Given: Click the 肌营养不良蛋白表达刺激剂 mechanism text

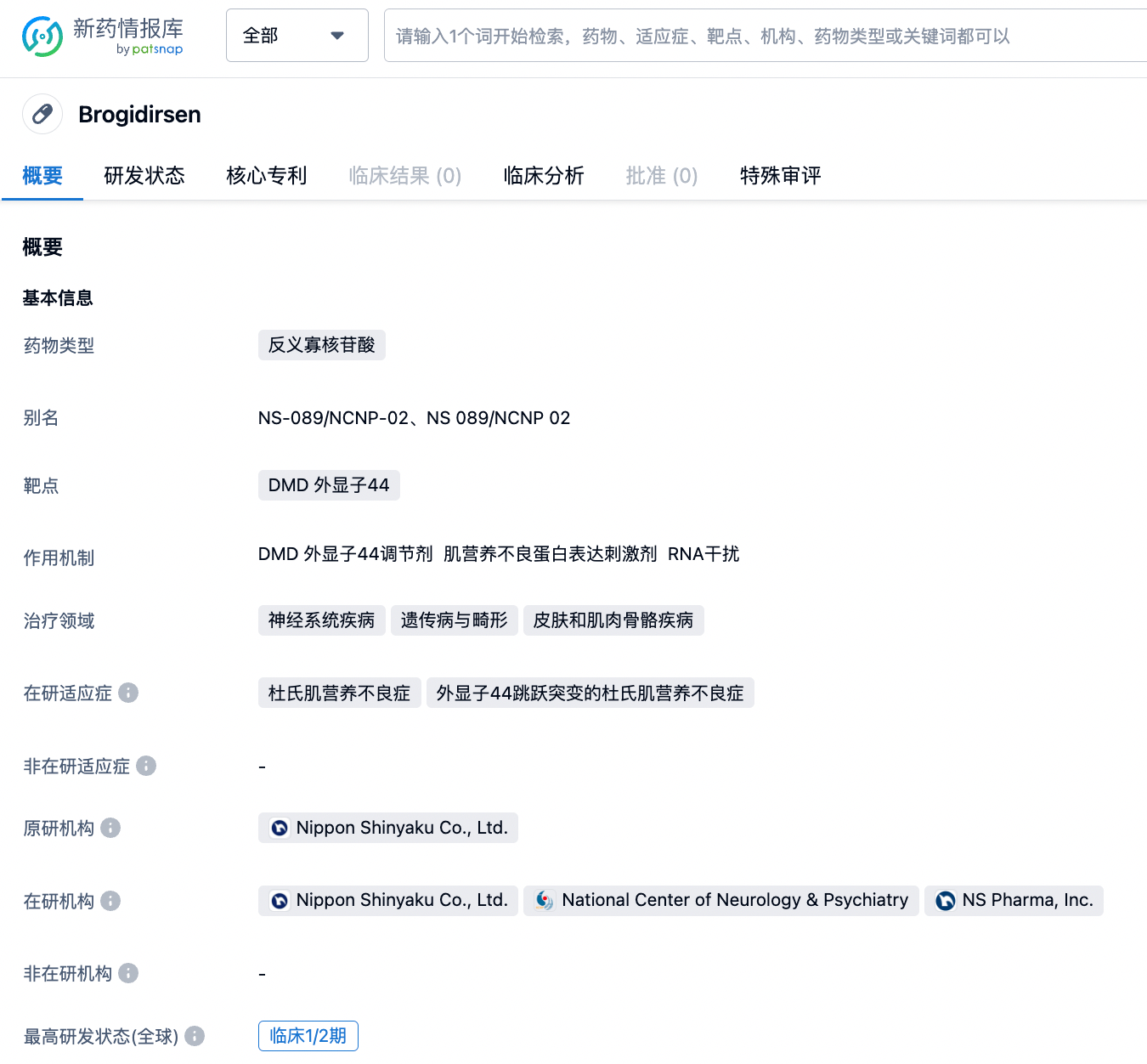Looking at the screenshot, I should click(x=551, y=554).
